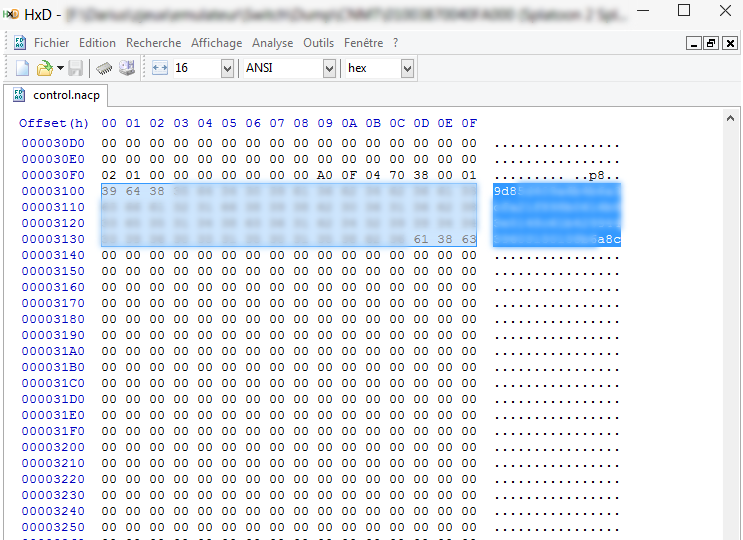Click decoded text p8 in row 000030F0
743x540 pixels.
596,176
